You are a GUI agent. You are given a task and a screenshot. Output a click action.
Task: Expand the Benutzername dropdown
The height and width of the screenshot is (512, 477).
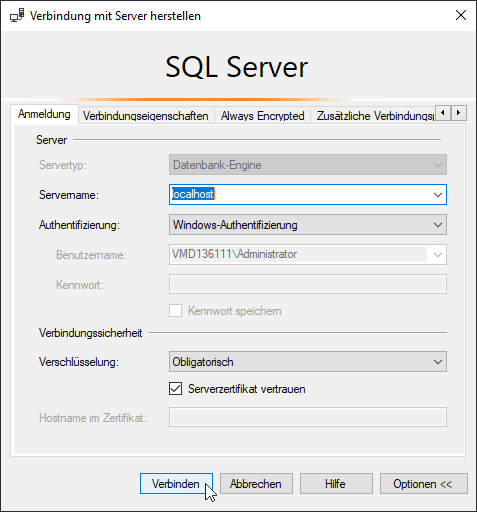click(438, 255)
